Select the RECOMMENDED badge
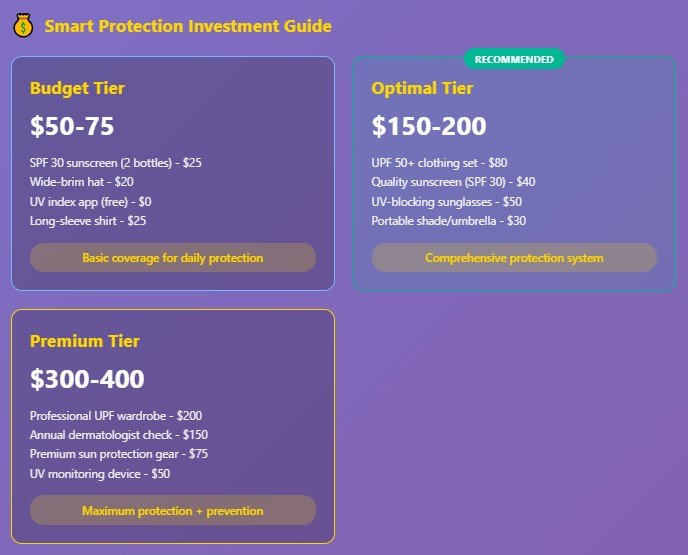Image resolution: width=688 pixels, height=555 pixels. pos(514,59)
